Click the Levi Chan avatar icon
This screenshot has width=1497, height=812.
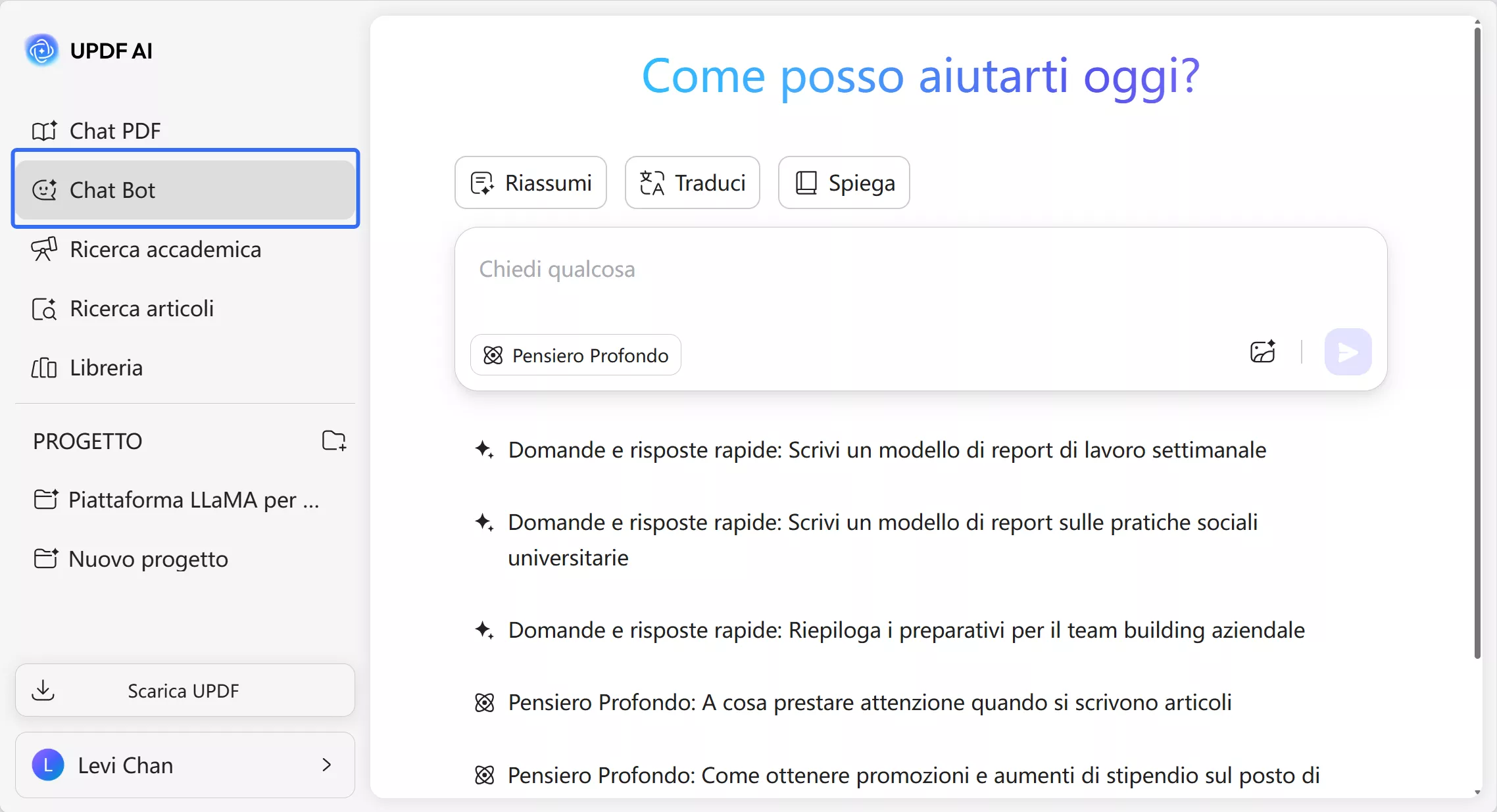(48, 765)
